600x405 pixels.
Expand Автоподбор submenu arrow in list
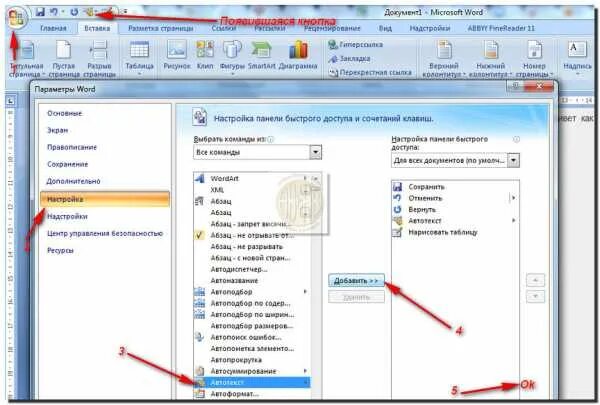[x=305, y=292]
